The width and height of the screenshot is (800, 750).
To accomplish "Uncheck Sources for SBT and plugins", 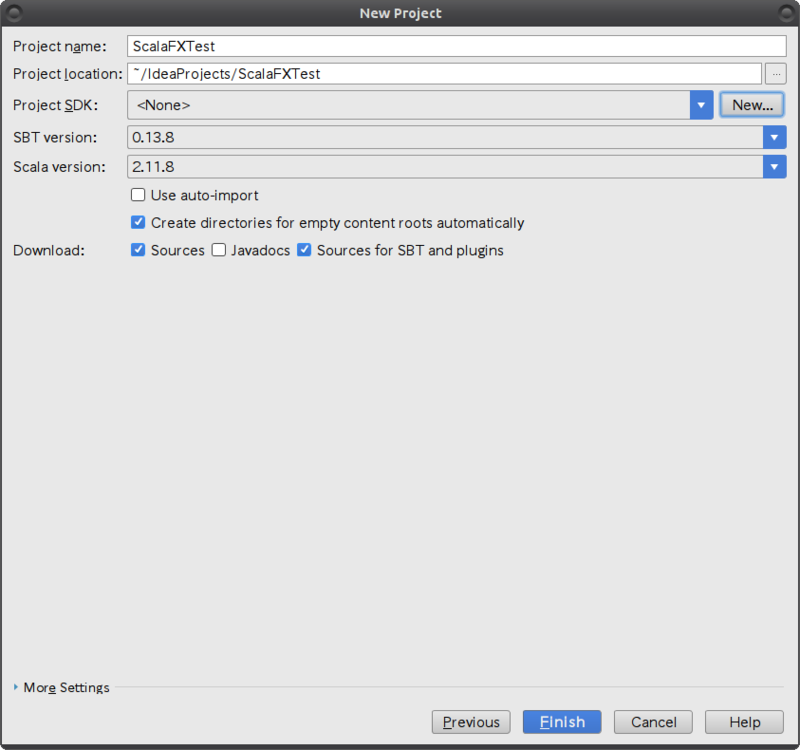I will coord(304,250).
